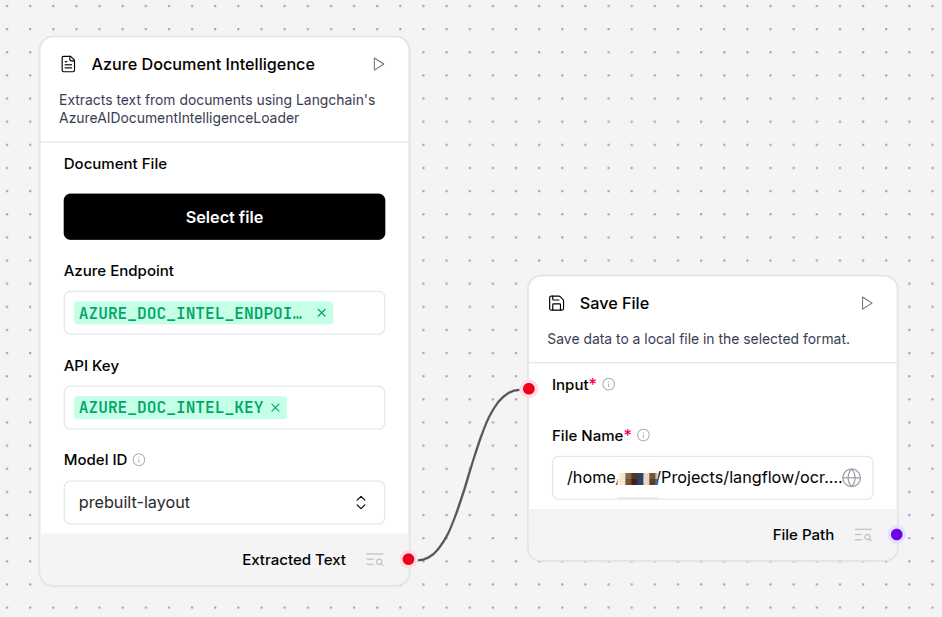
Task: Run the Save File component
Action: click(x=867, y=303)
